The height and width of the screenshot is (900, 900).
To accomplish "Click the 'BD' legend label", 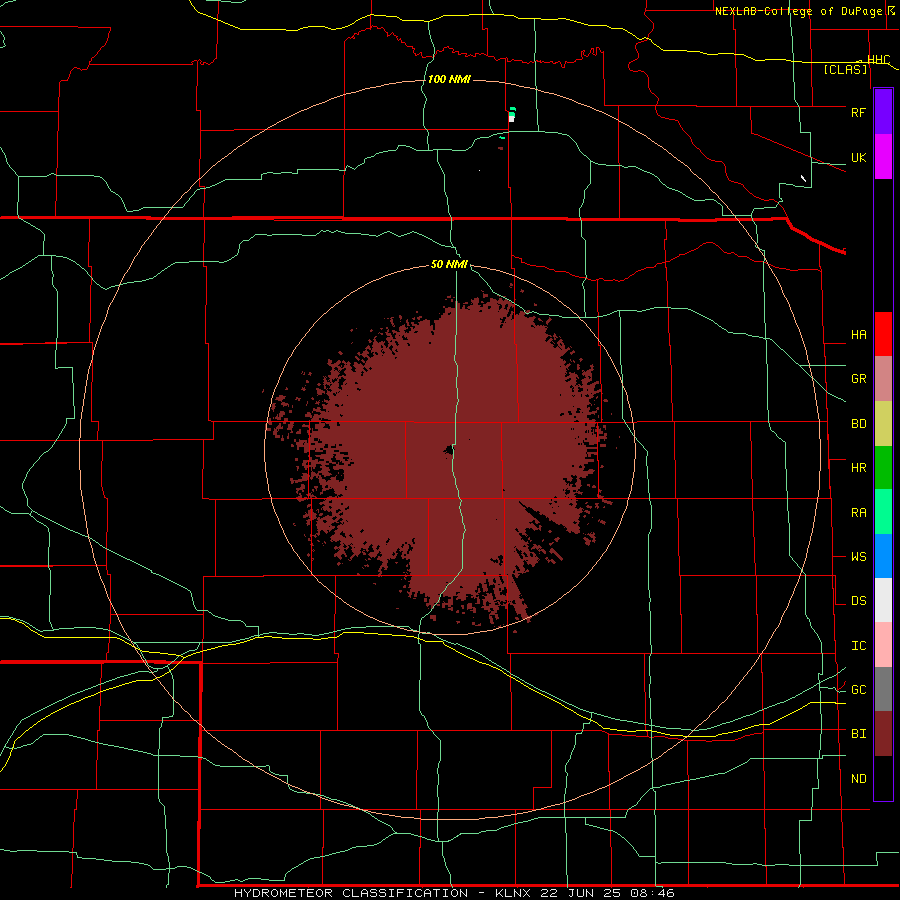I will [x=858, y=424].
